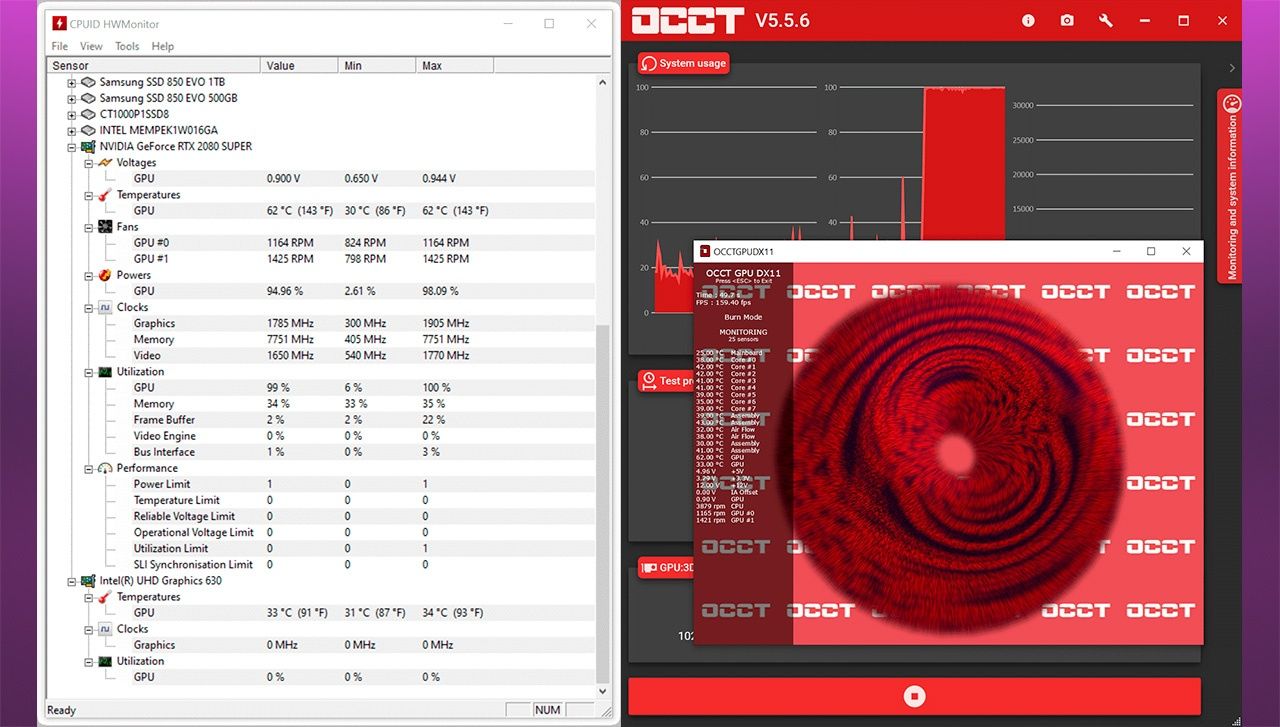Click the Value column header
Image resolution: width=1280 pixels, height=727 pixels.
[299, 65]
